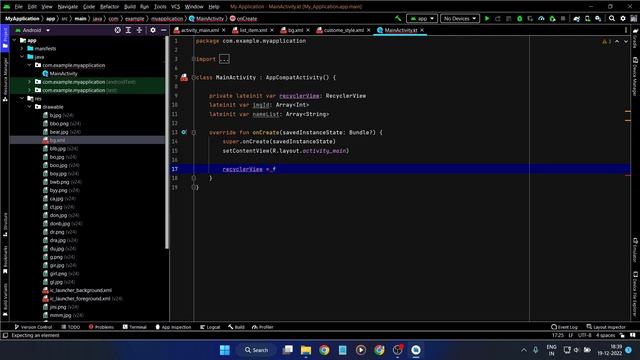Click the gray Stop button in toolbar
Screen dimensions: 640x360
563,18
